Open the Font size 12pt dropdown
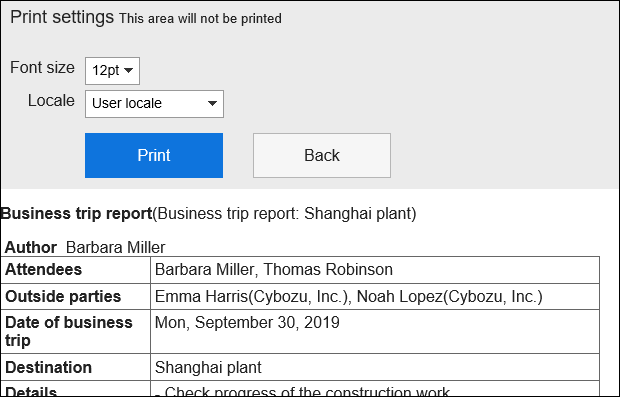 pos(112,71)
